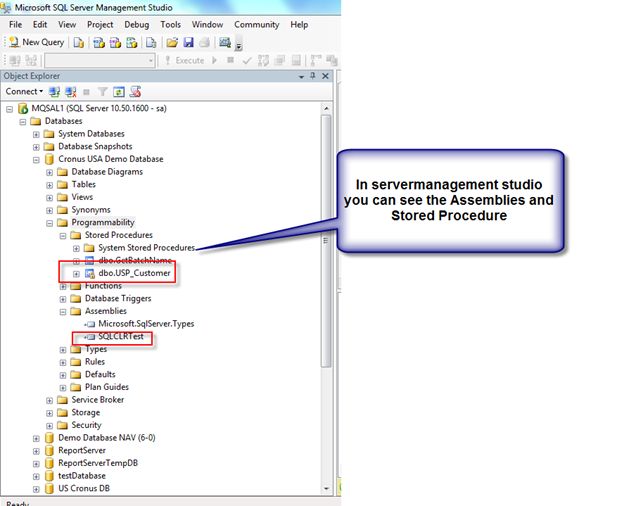This screenshot has width=624, height=506.
Task: Click the Debug play icon
Action: (214, 61)
